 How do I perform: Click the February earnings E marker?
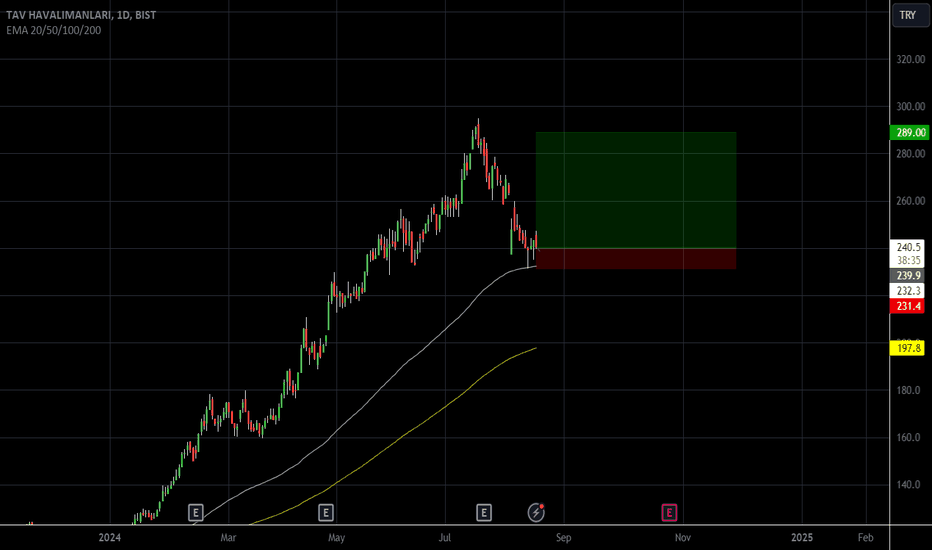(196, 512)
